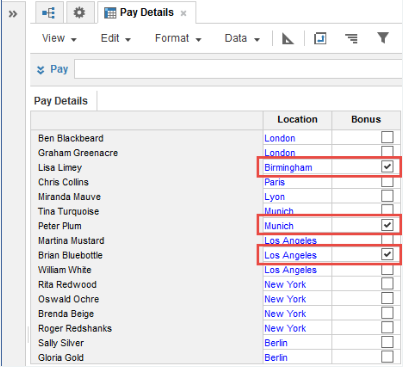Uncheck Bonus for Brian Bluebottle
The width and height of the screenshot is (403, 367).
coord(387,254)
